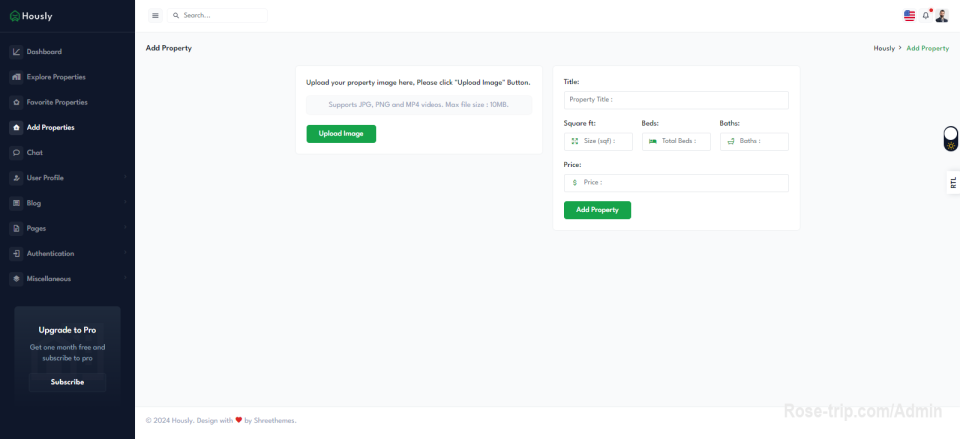Focus the Property Title input field
This screenshot has width=960, height=439.
[676, 100]
